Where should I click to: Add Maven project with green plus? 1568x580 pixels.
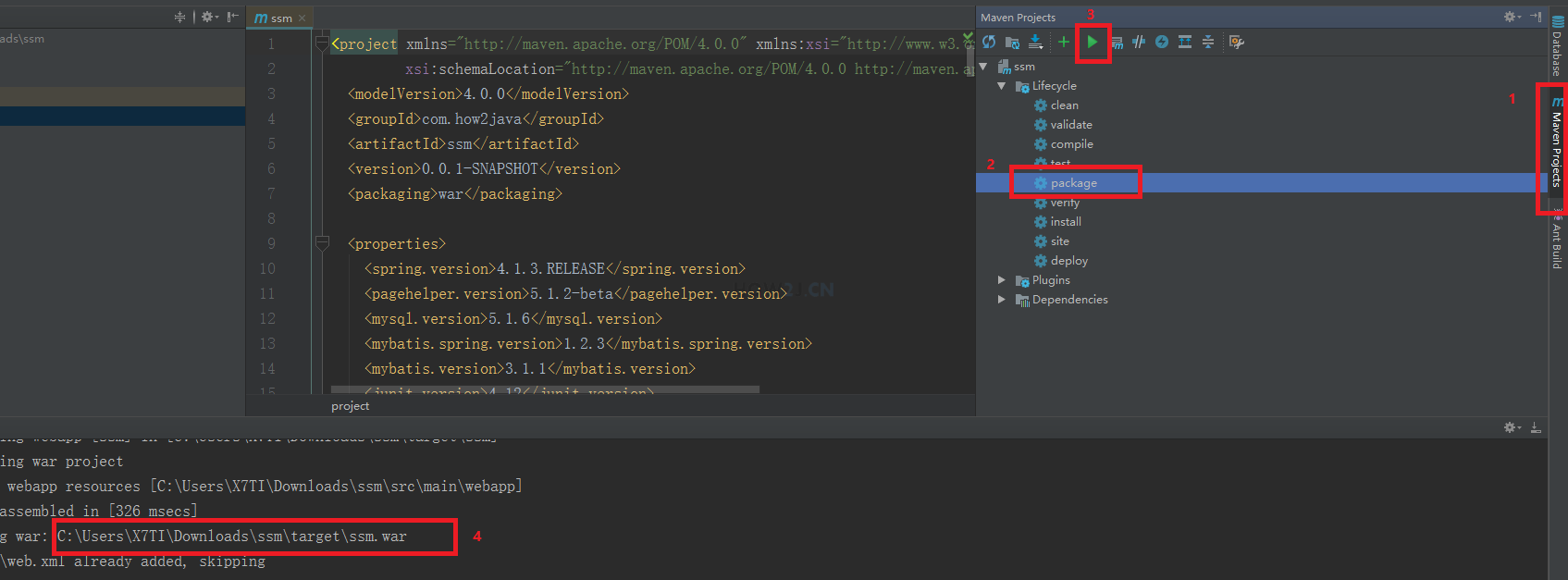tap(1064, 42)
